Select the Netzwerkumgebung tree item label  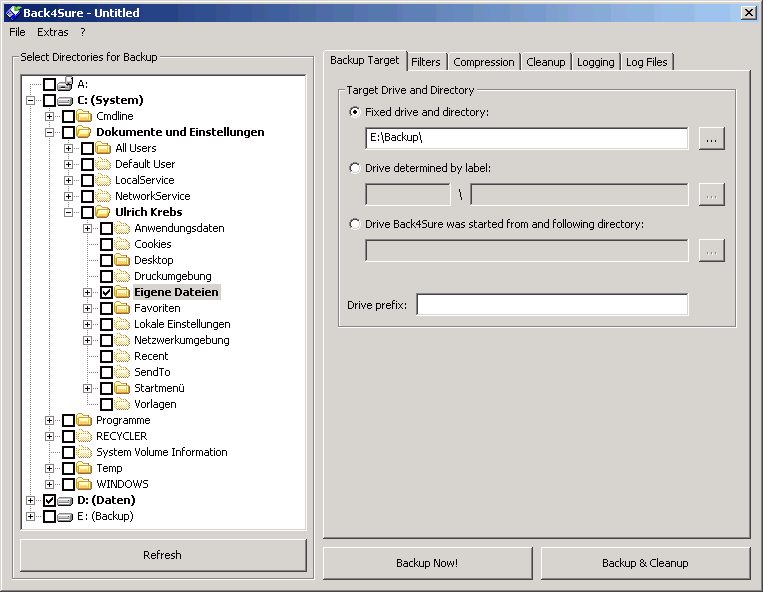pyautogui.click(x=182, y=340)
